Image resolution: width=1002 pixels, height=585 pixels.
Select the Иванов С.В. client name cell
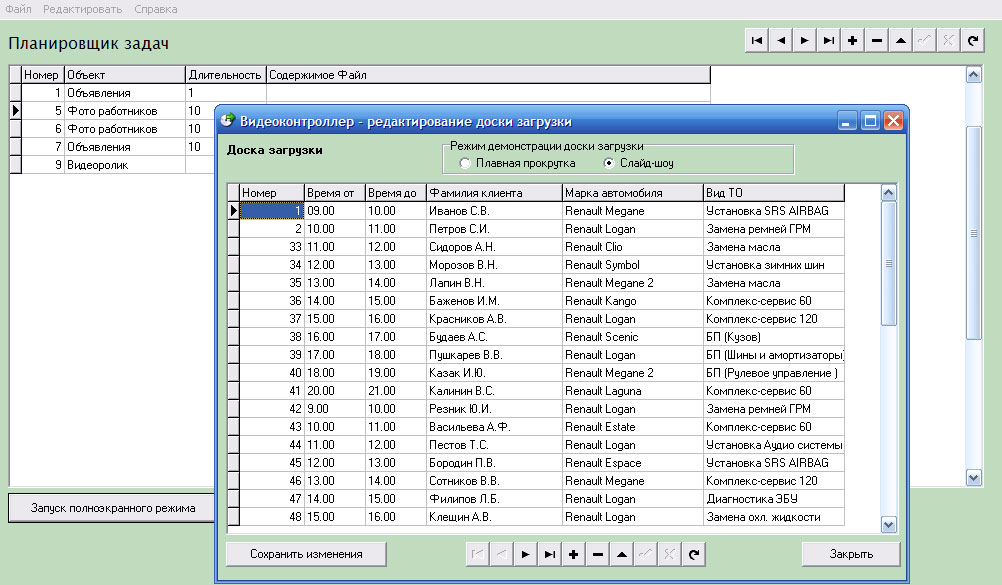click(493, 211)
